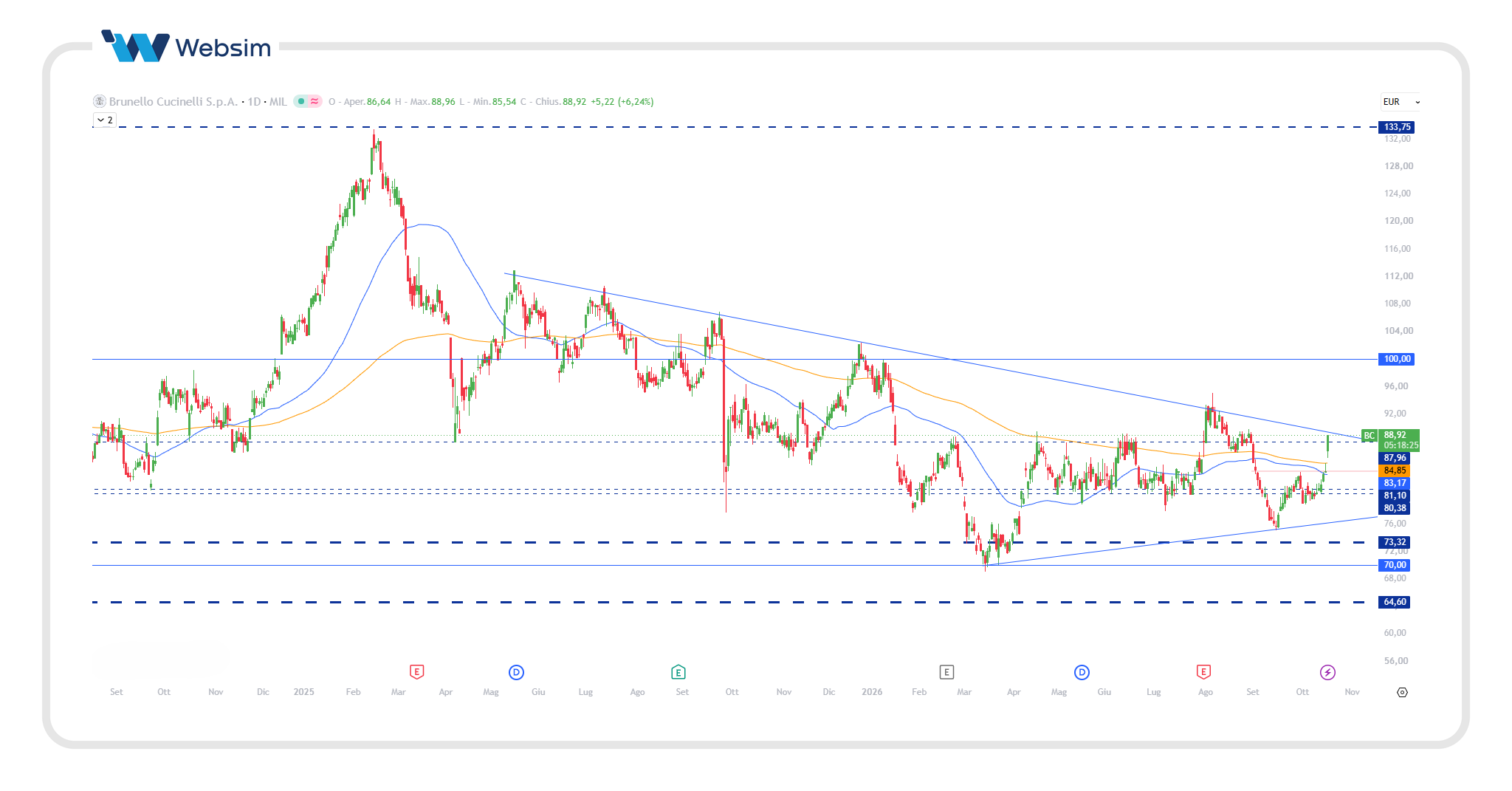Click the 1D interval label in legend

pos(254,101)
